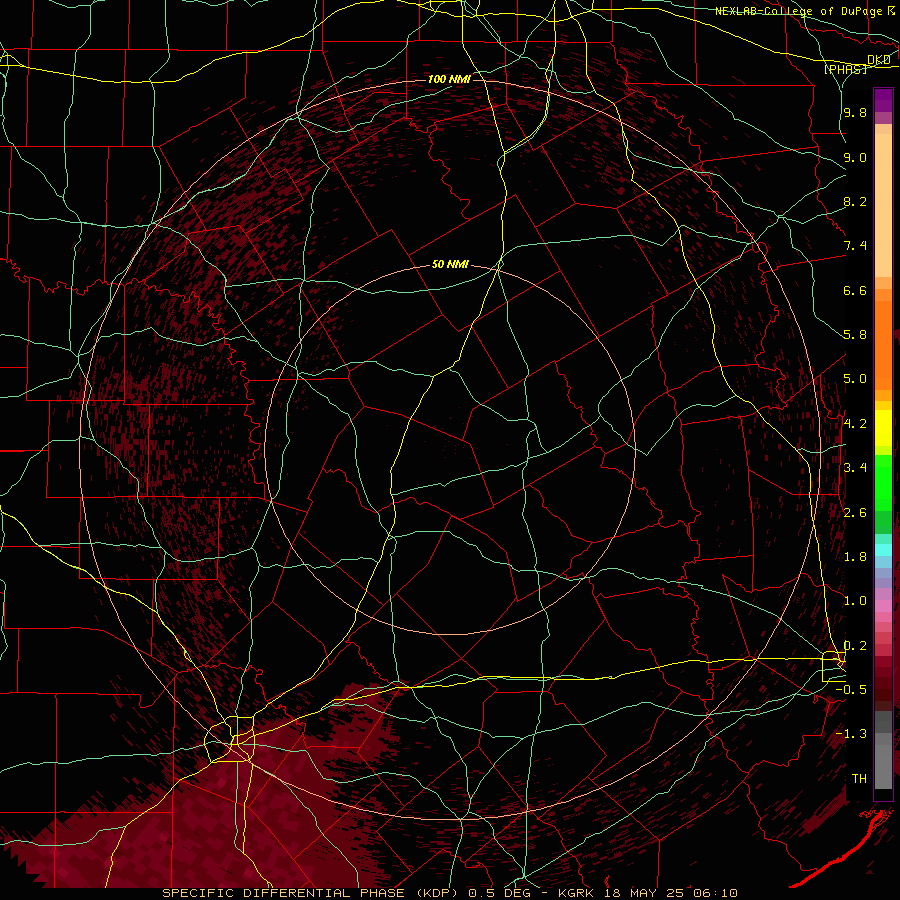Click the 9.0 scale value
The height and width of the screenshot is (900, 900).
pos(855,157)
